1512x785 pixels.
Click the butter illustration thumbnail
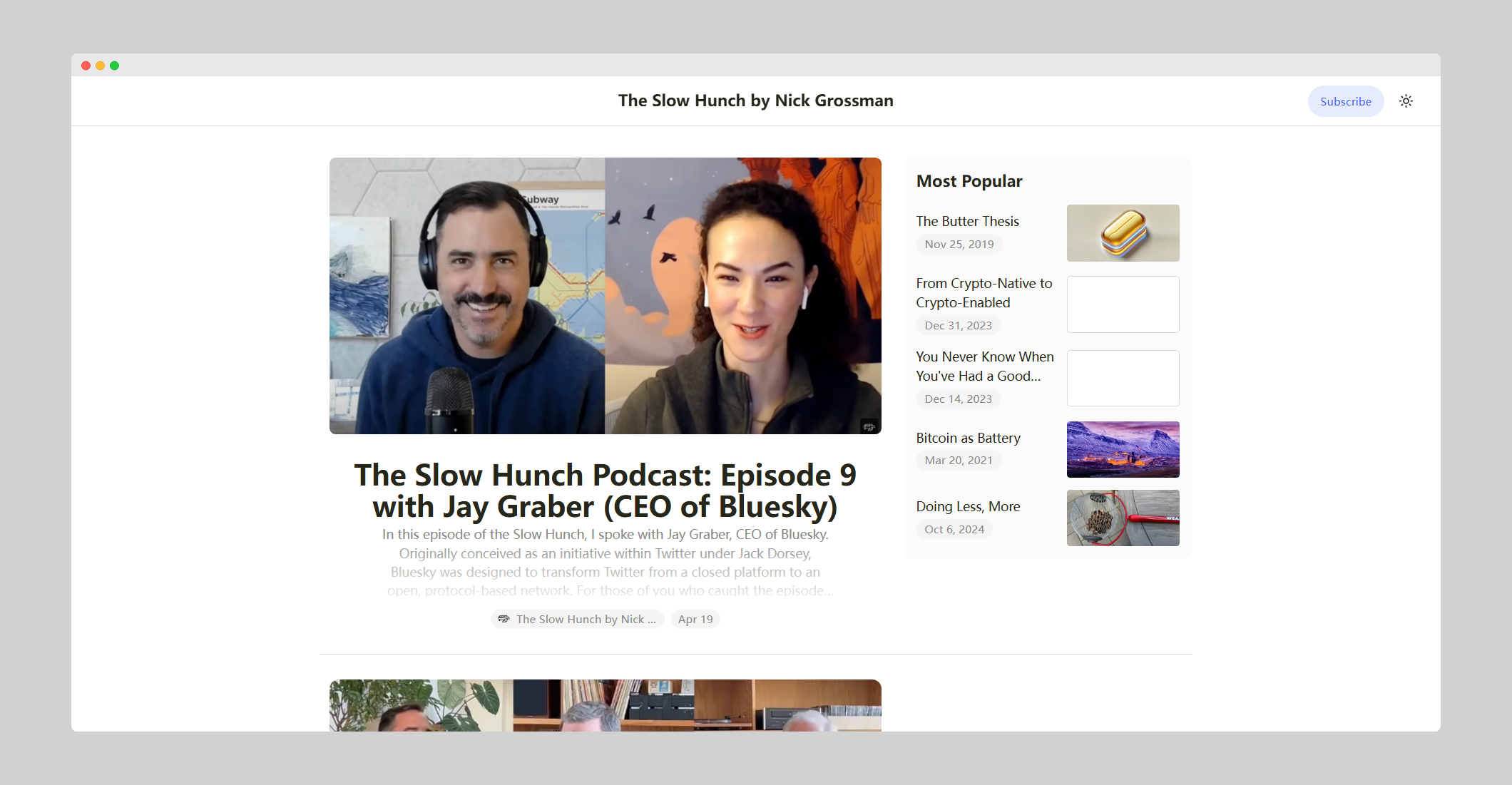pyautogui.click(x=1123, y=233)
